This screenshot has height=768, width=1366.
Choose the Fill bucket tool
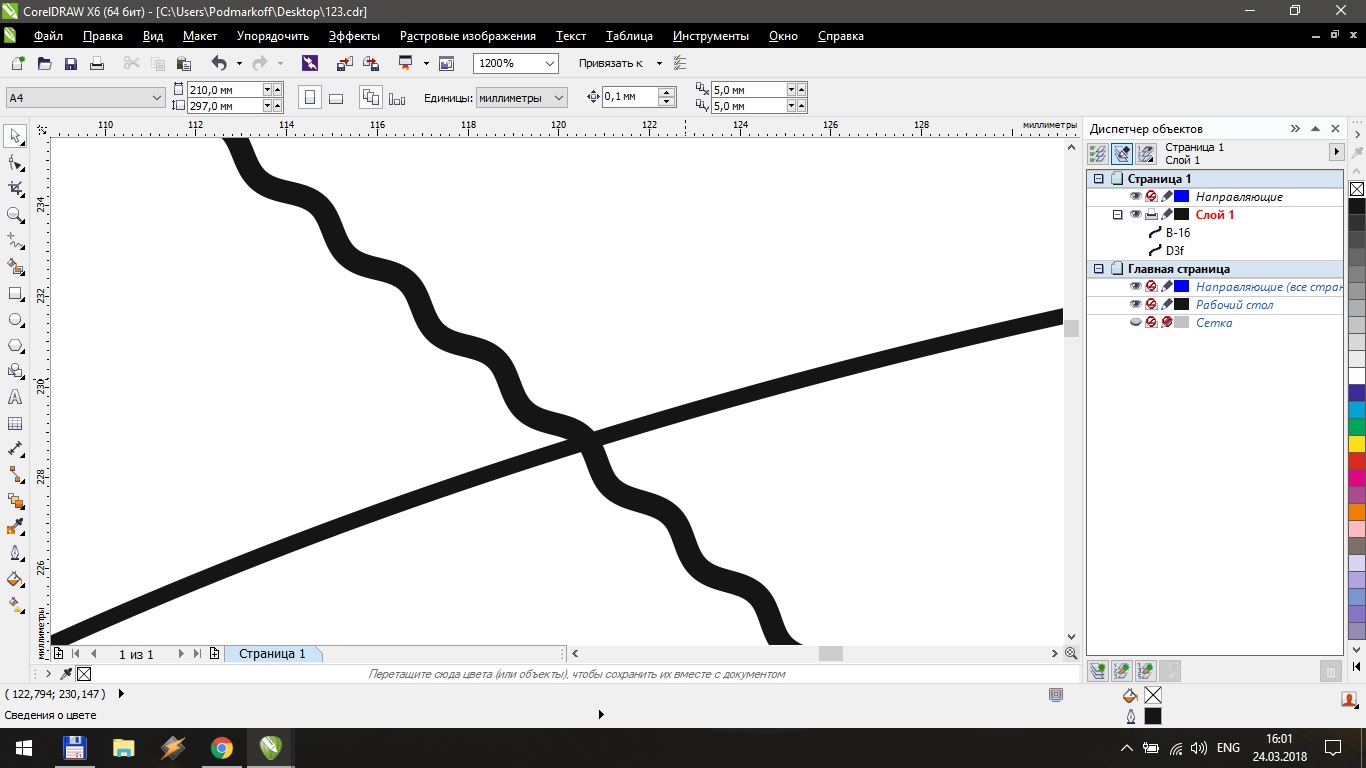(x=15, y=579)
